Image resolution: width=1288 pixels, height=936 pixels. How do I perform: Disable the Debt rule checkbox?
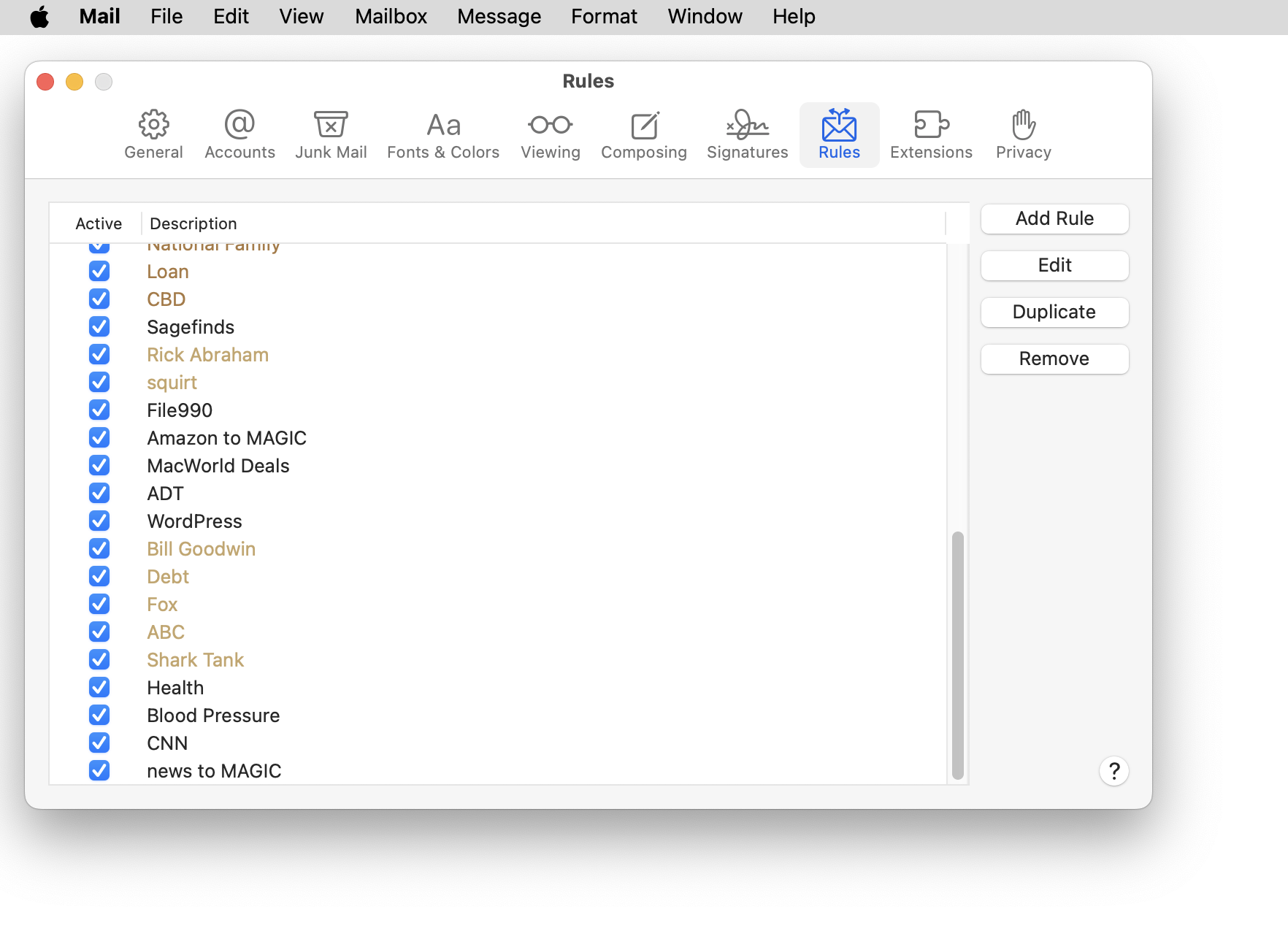tap(99, 577)
